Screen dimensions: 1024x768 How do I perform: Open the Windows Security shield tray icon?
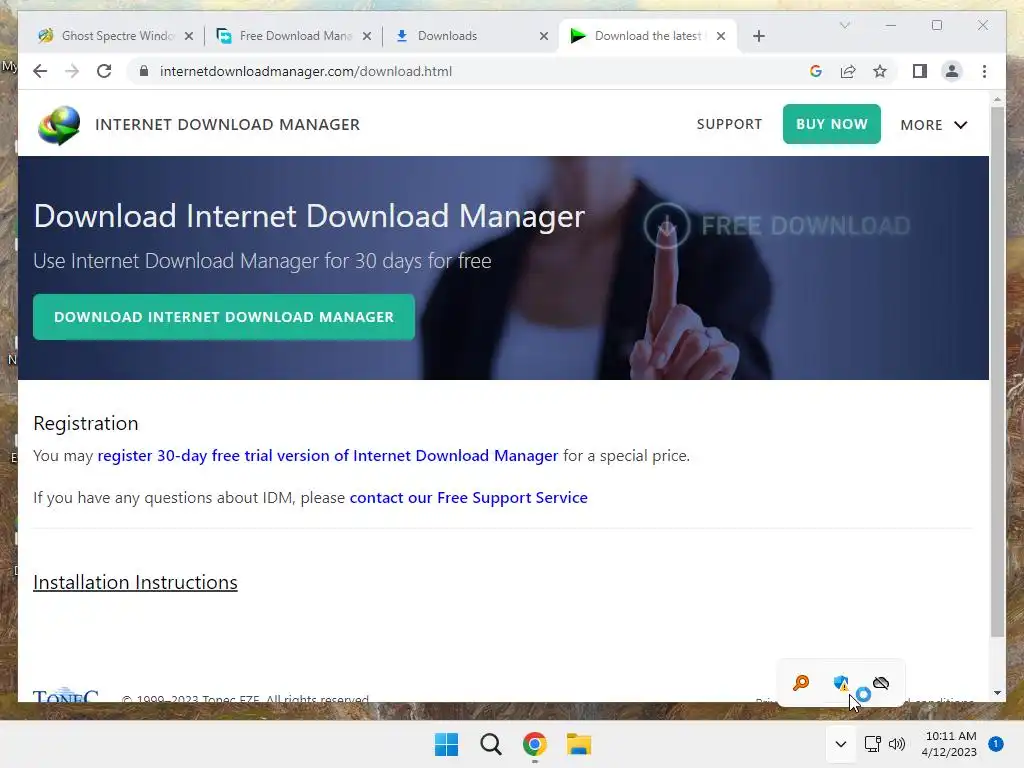click(841, 683)
